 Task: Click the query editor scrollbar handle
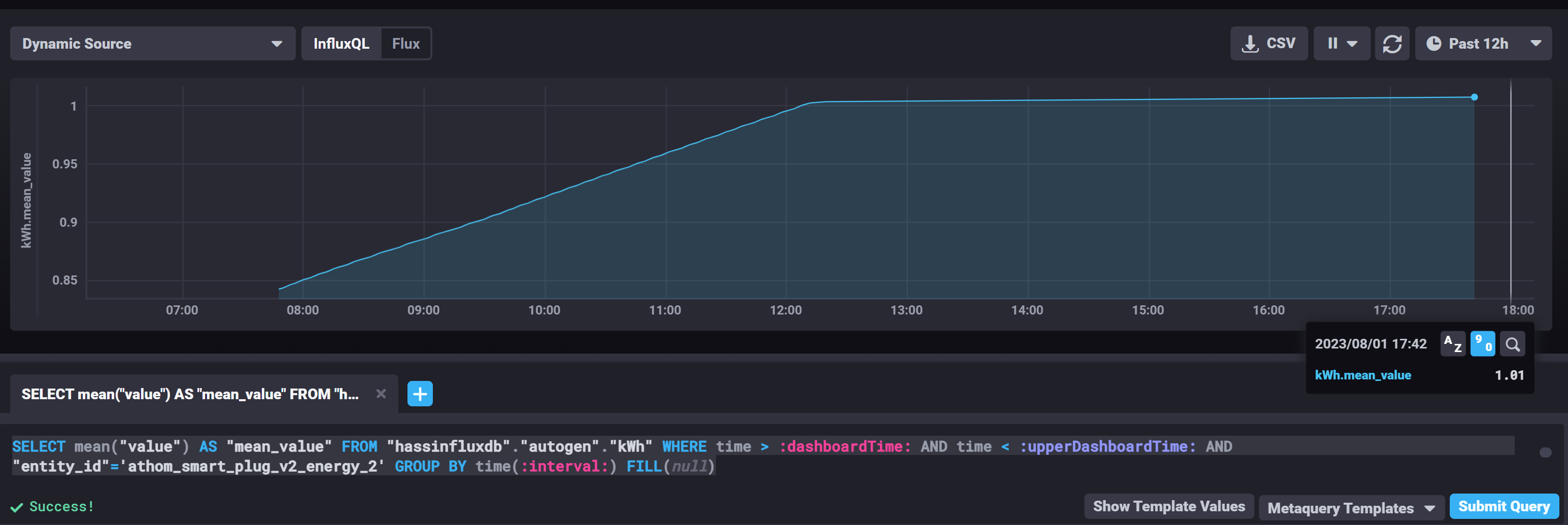click(1546, 452)
